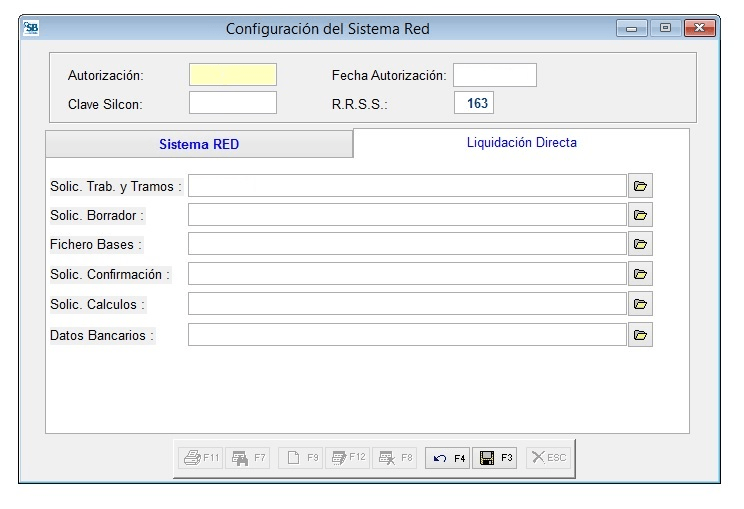Browse folder for Fichero Bases
The width and height of the screenshot is (744, 509).
tap(640, 244)
